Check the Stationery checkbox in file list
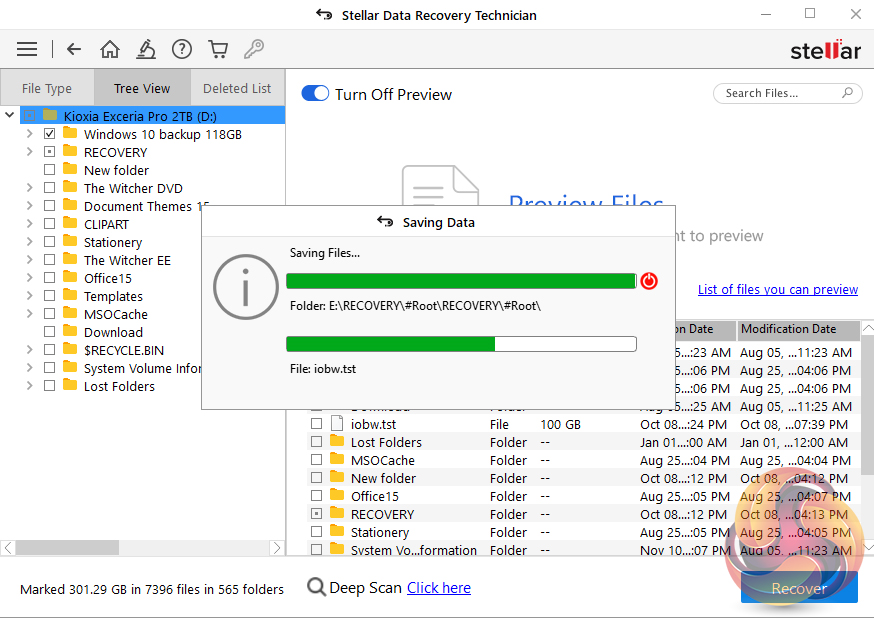This screenshot has width=874, height=621. tap(317, 532)
